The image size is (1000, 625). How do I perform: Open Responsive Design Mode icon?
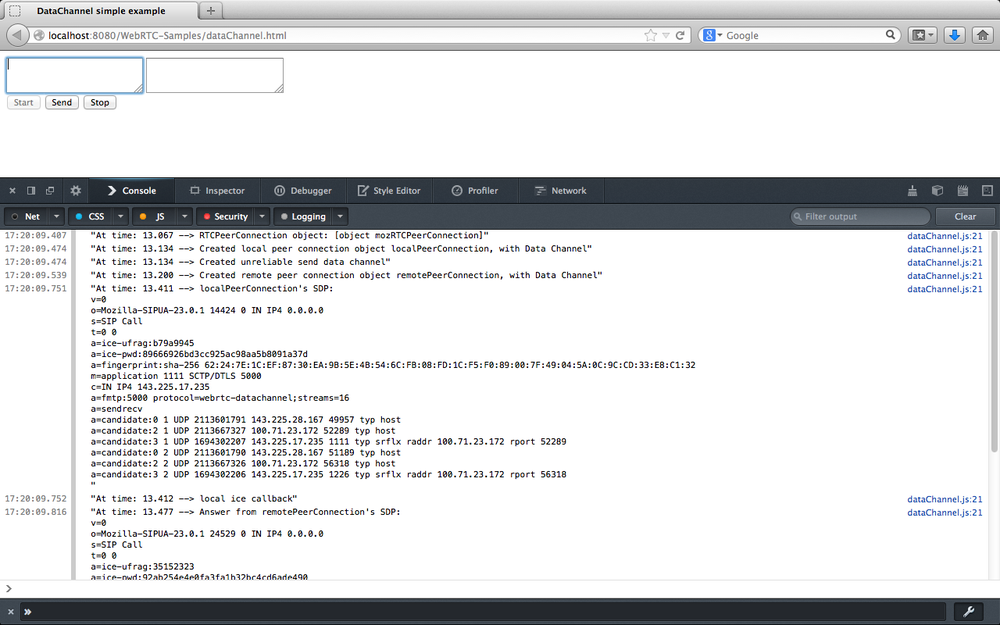(987, 190)
